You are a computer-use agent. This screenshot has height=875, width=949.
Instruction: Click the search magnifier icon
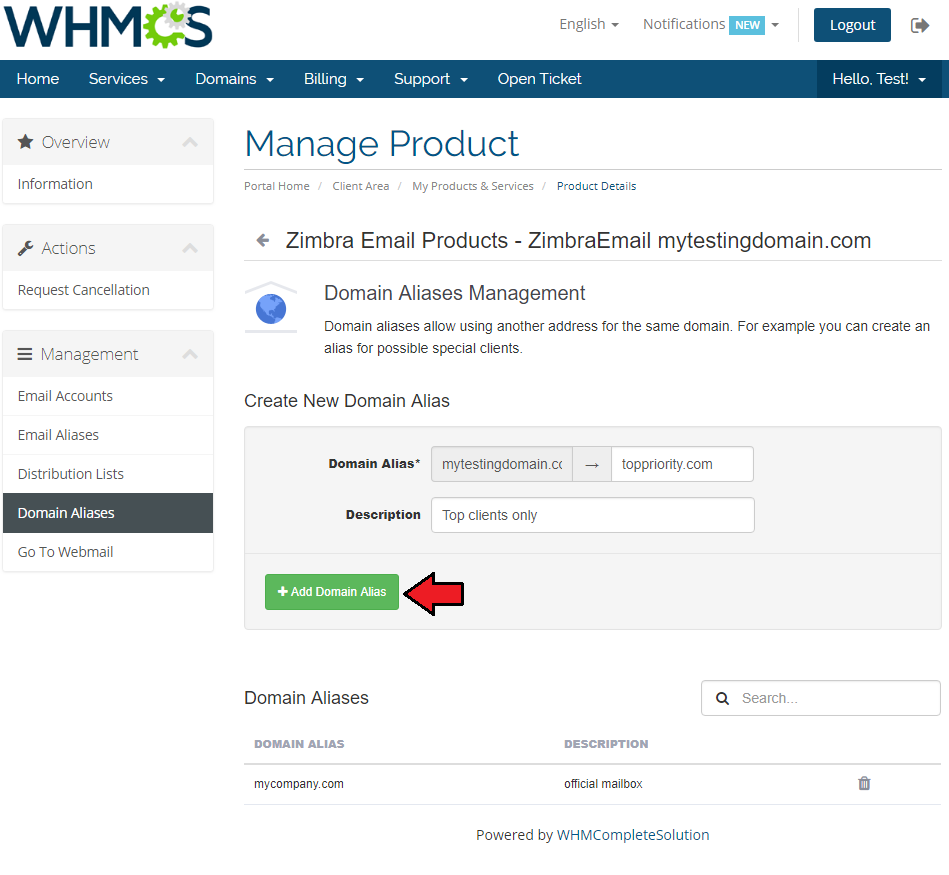point(722,698)
